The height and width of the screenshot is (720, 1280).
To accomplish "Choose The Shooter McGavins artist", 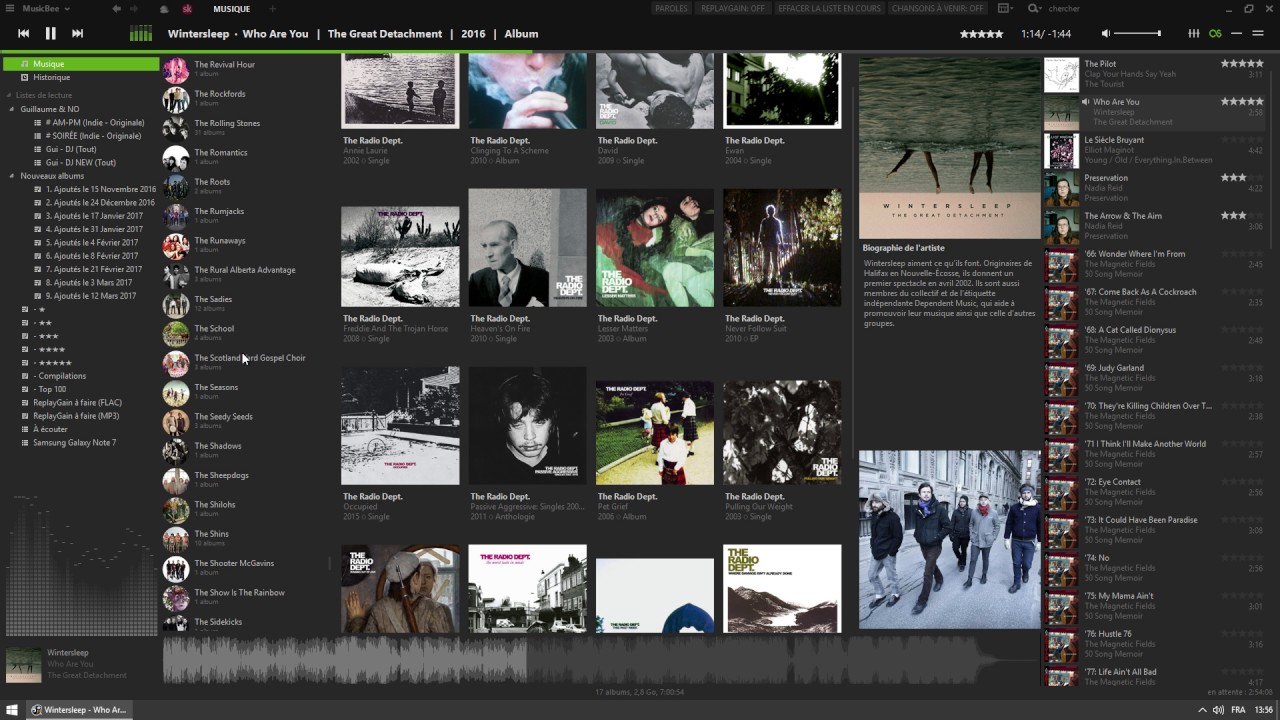I will point(234,563).
